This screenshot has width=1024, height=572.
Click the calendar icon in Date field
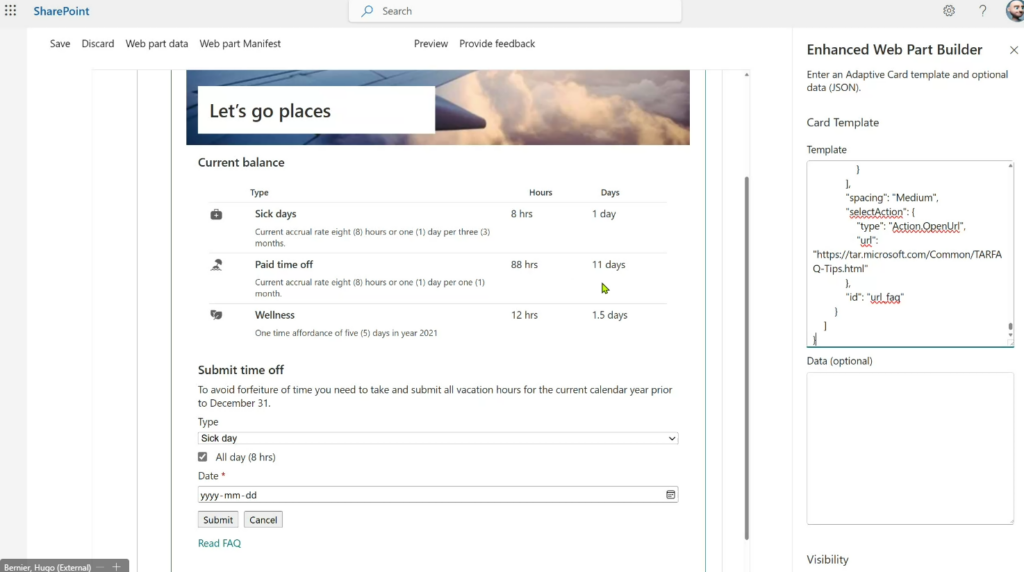click(x=670, y=495)
